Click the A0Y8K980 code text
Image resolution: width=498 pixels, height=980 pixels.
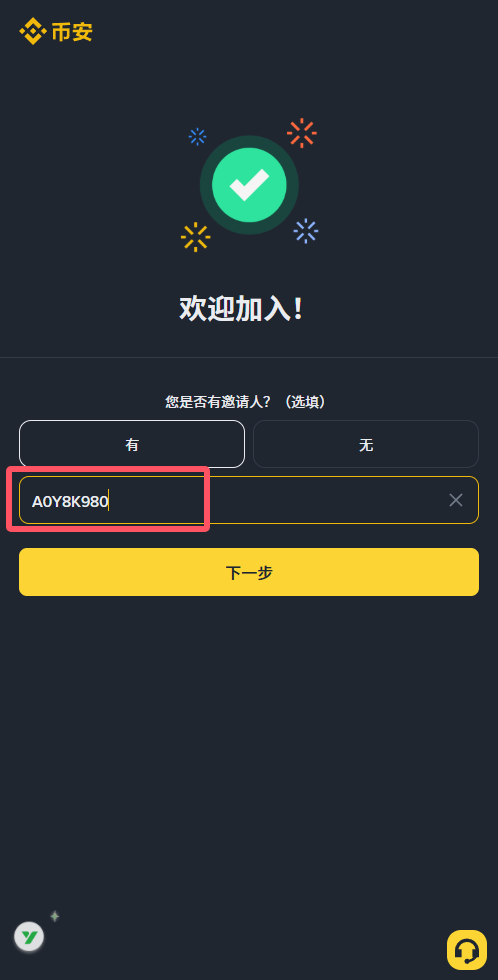coord(70,501)
